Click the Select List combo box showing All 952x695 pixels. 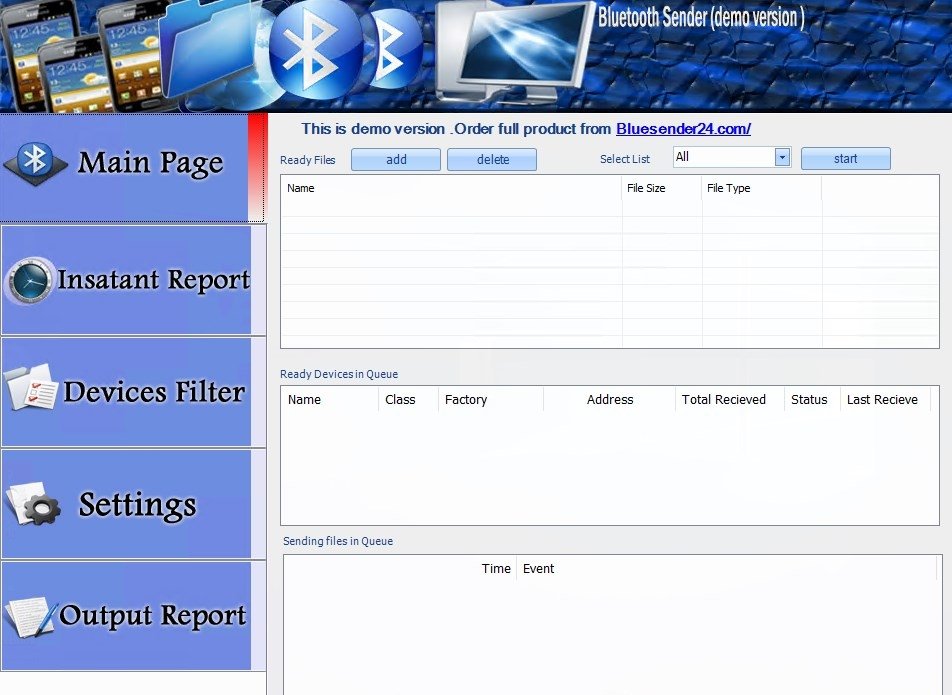click(732, 157)
